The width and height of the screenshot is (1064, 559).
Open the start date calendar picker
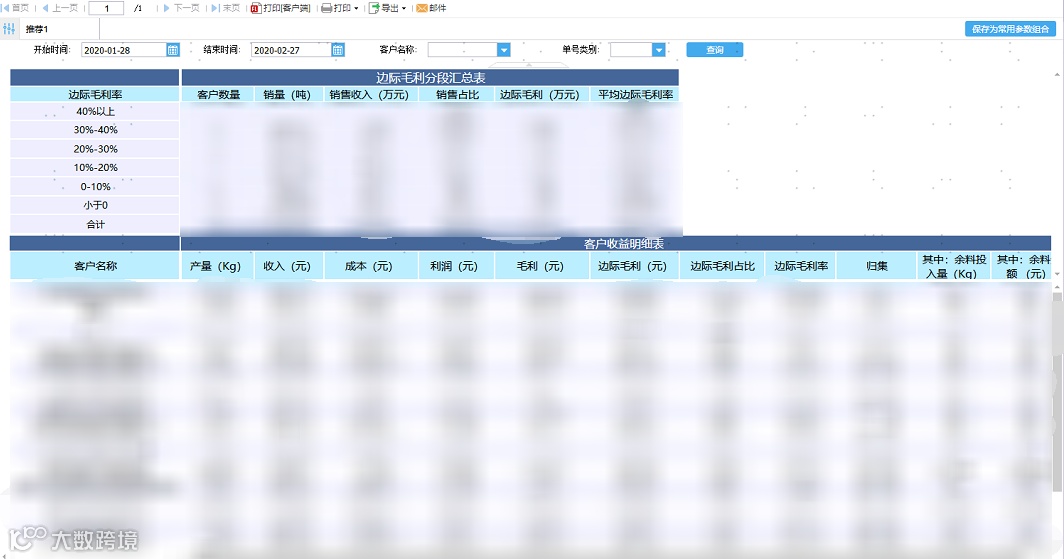point(173,50)
